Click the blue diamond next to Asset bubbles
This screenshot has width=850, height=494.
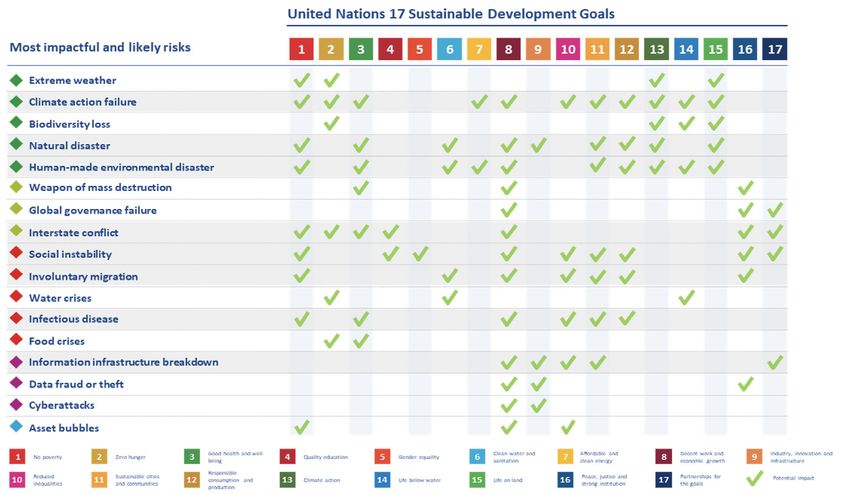(x=16, y=428)
